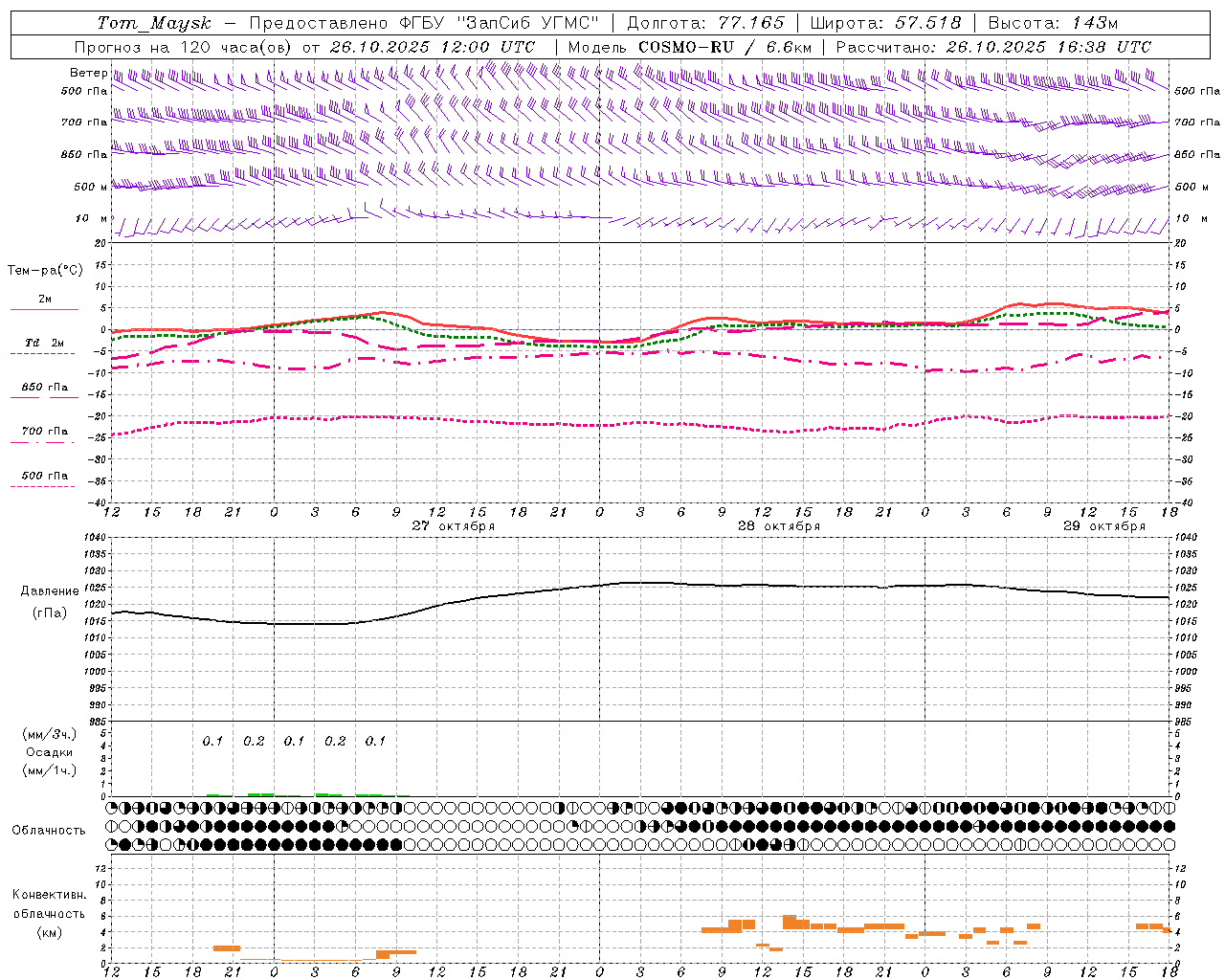
Task: Click the (мм/1ч.) precipitation unit label
Action: [x=50, y=770]
